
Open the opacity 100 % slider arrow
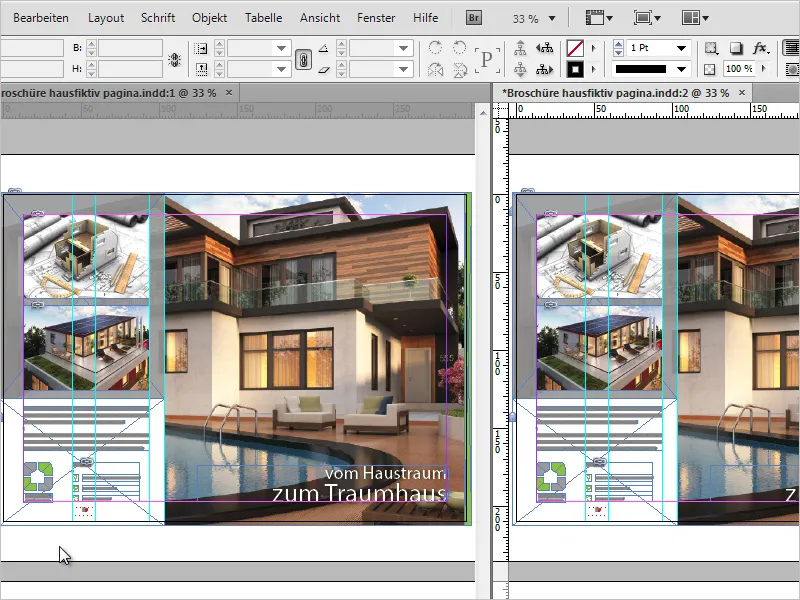coord(764,68)
